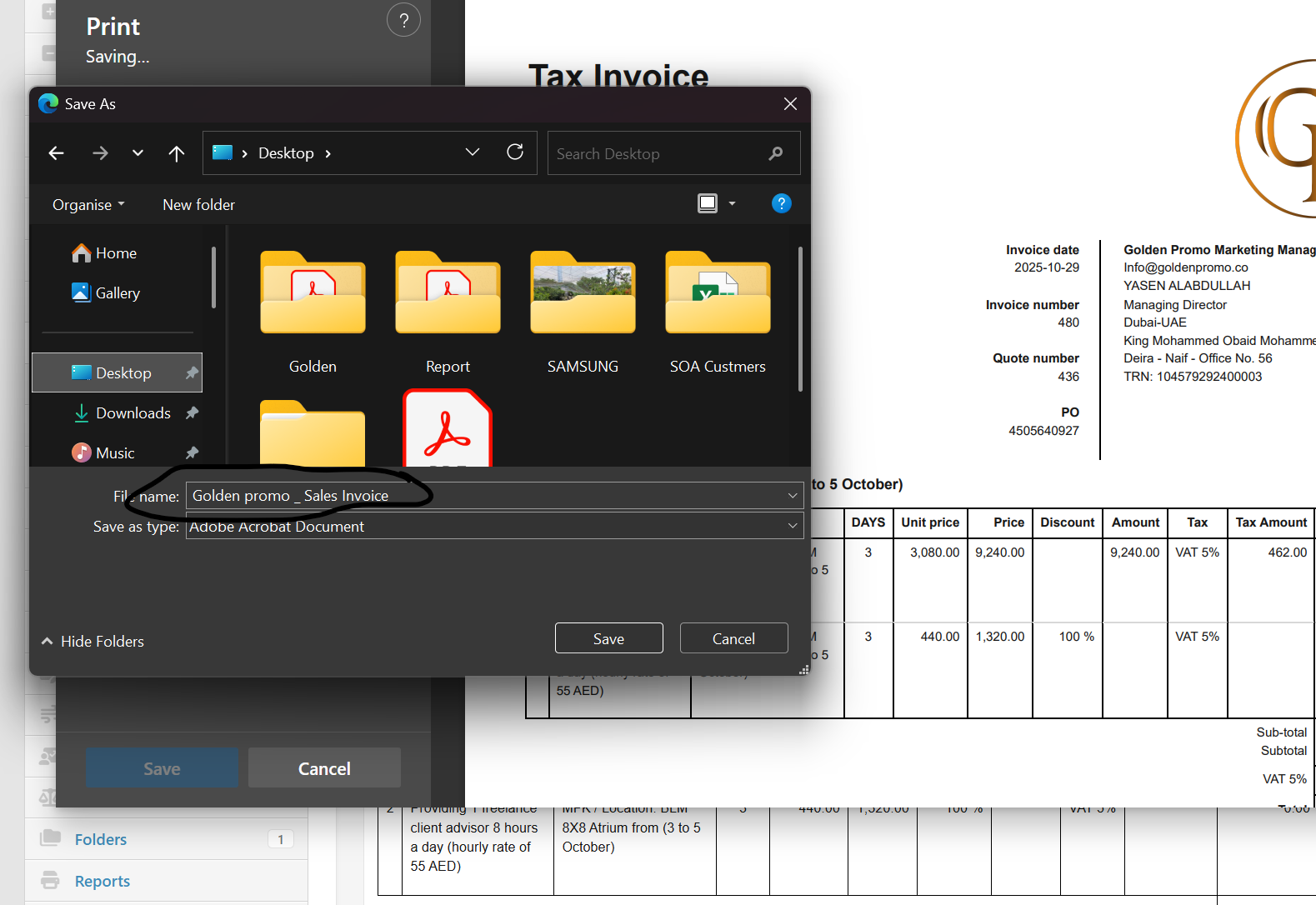Select the SAMSUNG folder
1316x905 pixels.
pos(583,313)
